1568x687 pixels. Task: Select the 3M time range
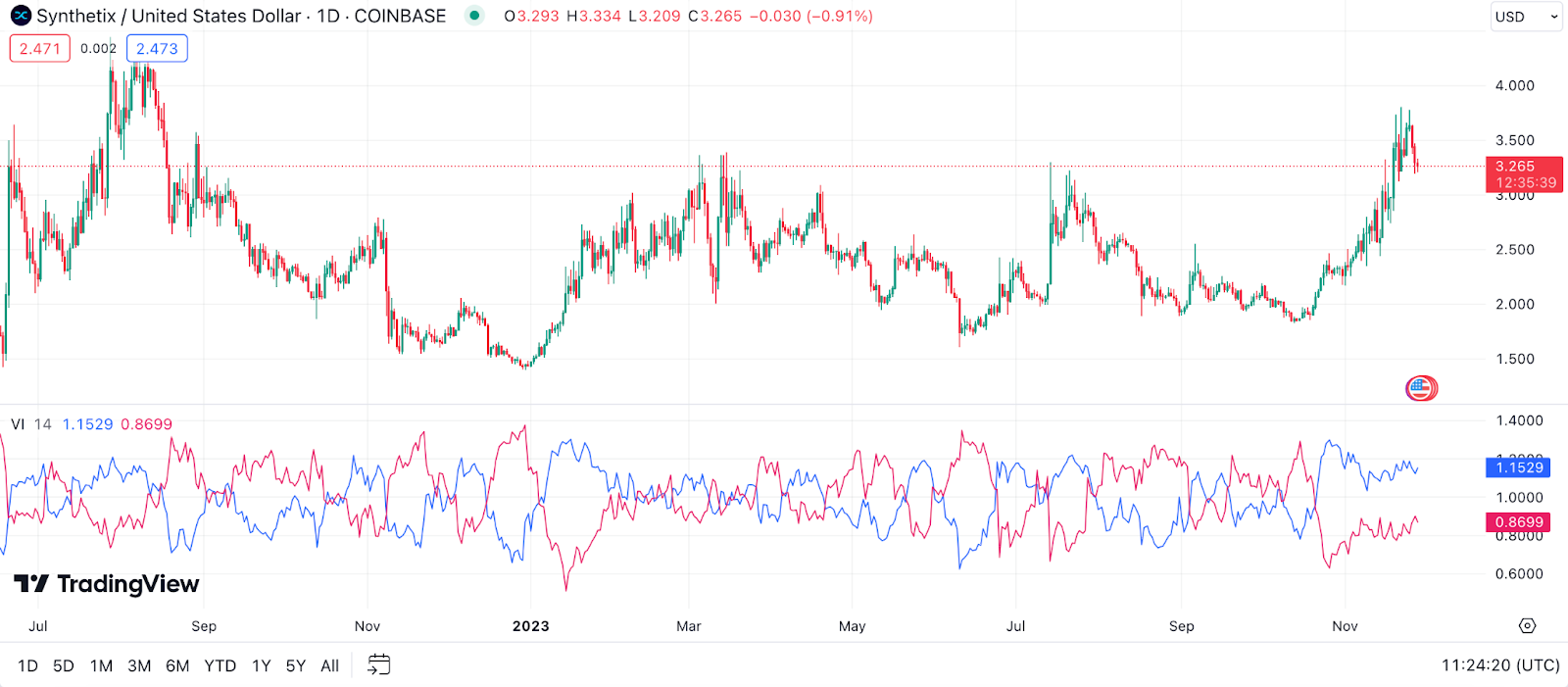(x=139, y=665)
